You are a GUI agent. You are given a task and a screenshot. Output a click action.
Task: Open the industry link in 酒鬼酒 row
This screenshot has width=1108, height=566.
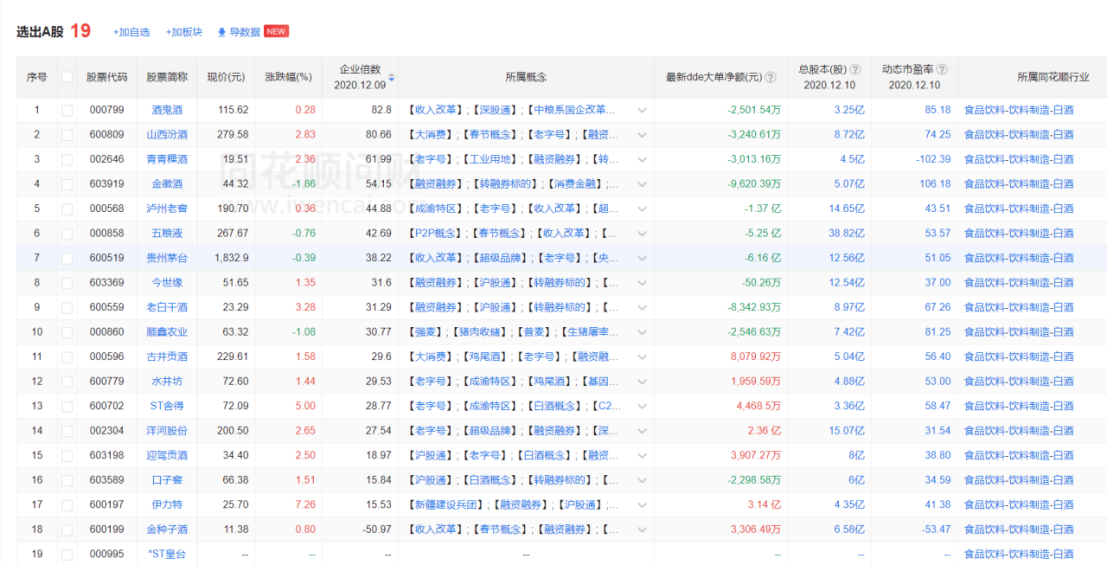point(1018,110)
